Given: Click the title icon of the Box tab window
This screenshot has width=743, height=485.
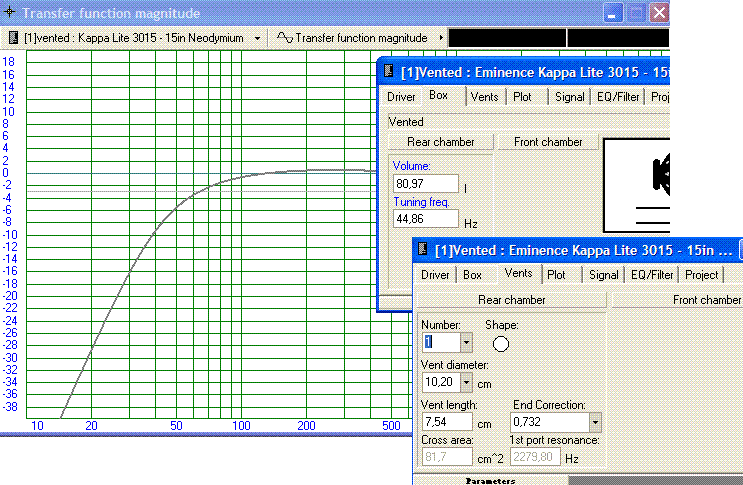Looking at the screenshot, I should pos(389,71).
